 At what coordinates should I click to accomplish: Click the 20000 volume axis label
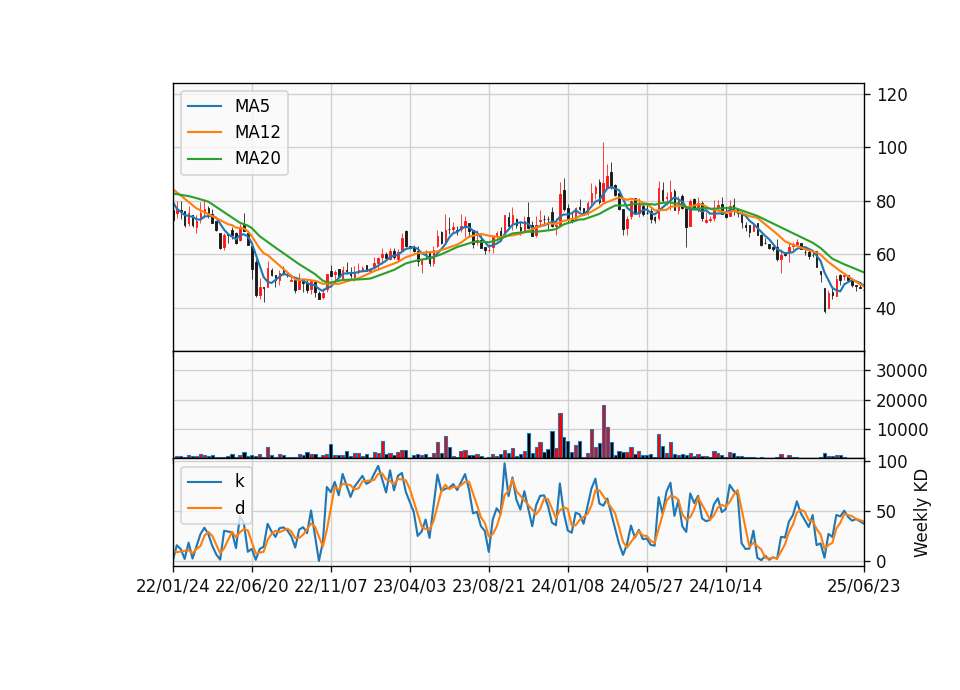click(x=902, y=400)
